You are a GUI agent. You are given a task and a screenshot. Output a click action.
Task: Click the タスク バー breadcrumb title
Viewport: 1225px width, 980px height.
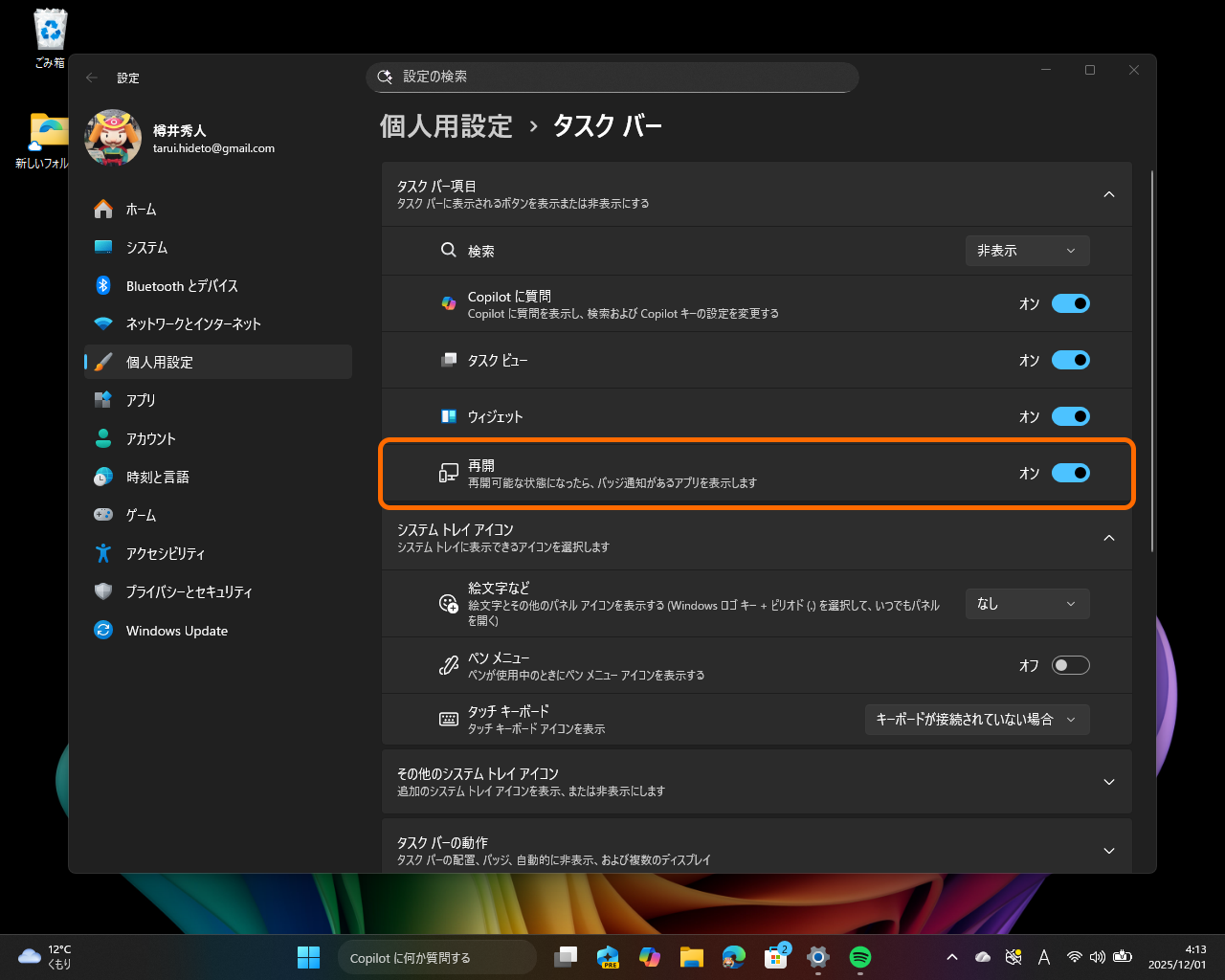click(608, 126)
